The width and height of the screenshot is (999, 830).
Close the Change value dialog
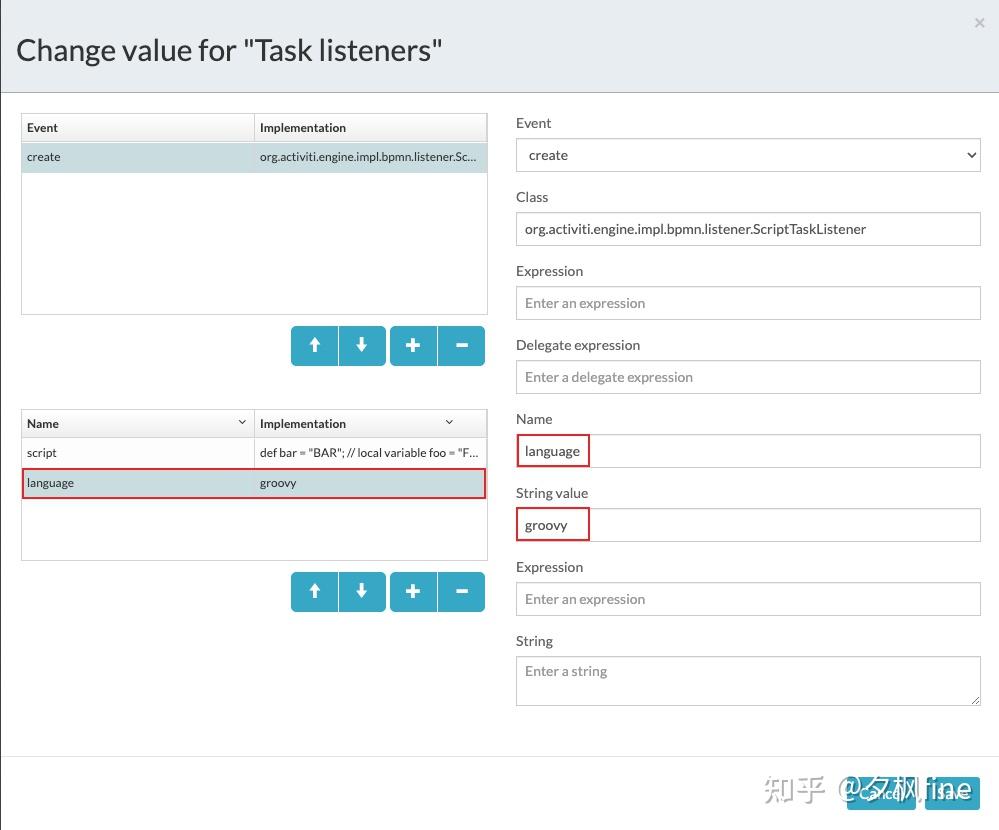(x=977, y=22)
